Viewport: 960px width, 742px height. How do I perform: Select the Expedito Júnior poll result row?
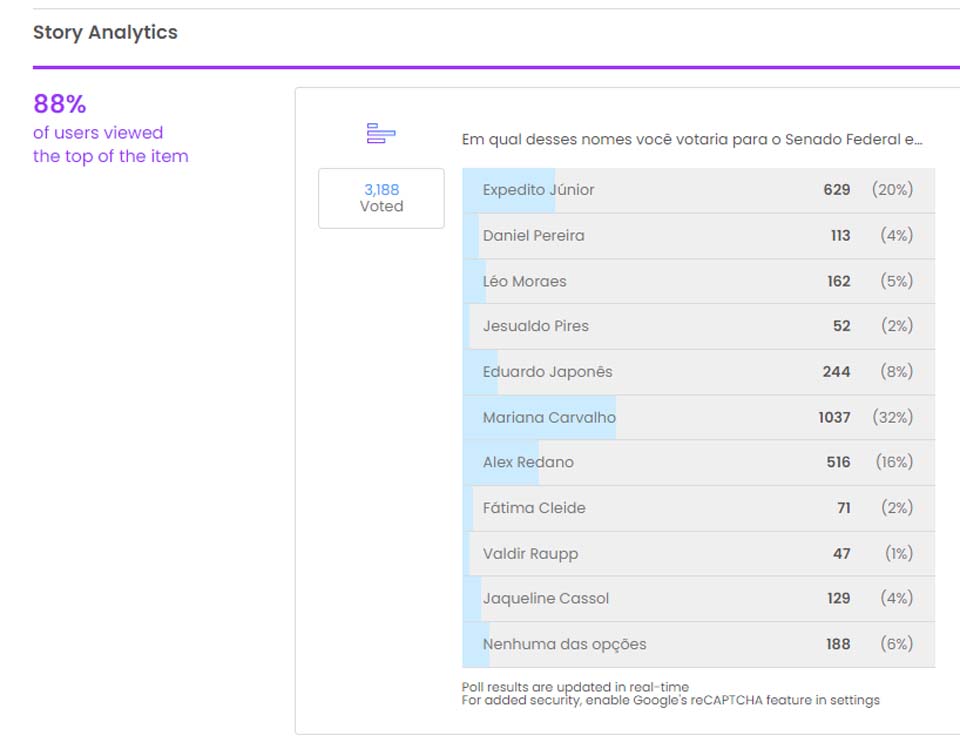coord(698,190)
